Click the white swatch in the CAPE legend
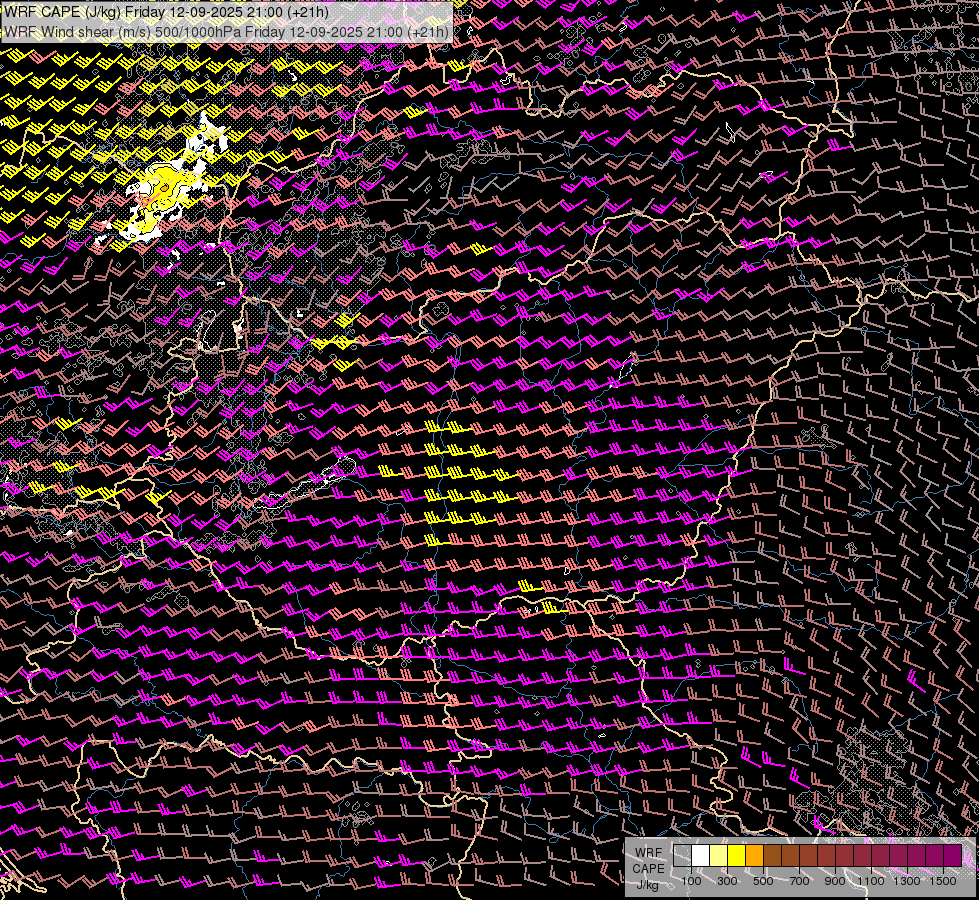 [701, 856]
